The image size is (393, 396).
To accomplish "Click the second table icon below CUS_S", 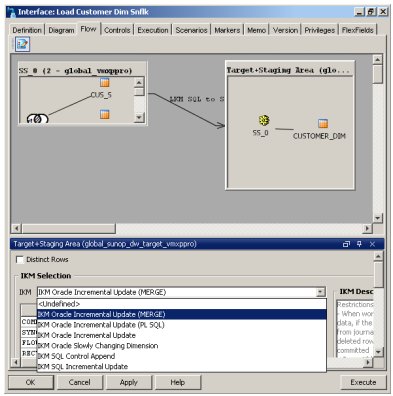I will 105,114.
